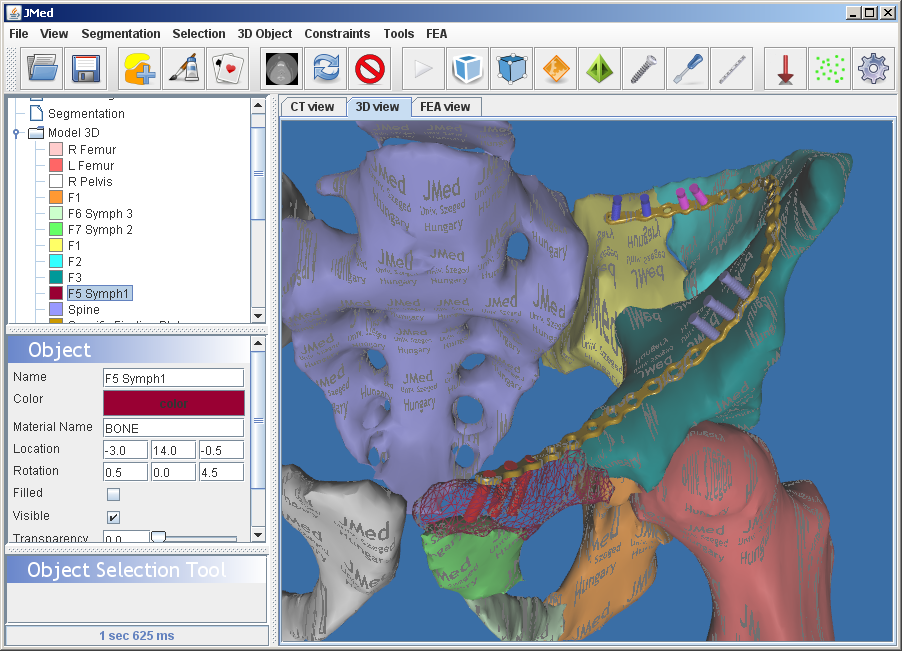This screenshot has height=651, width=902.
Task: Toggle the Filled checkbox
Action: click(114, 495)
